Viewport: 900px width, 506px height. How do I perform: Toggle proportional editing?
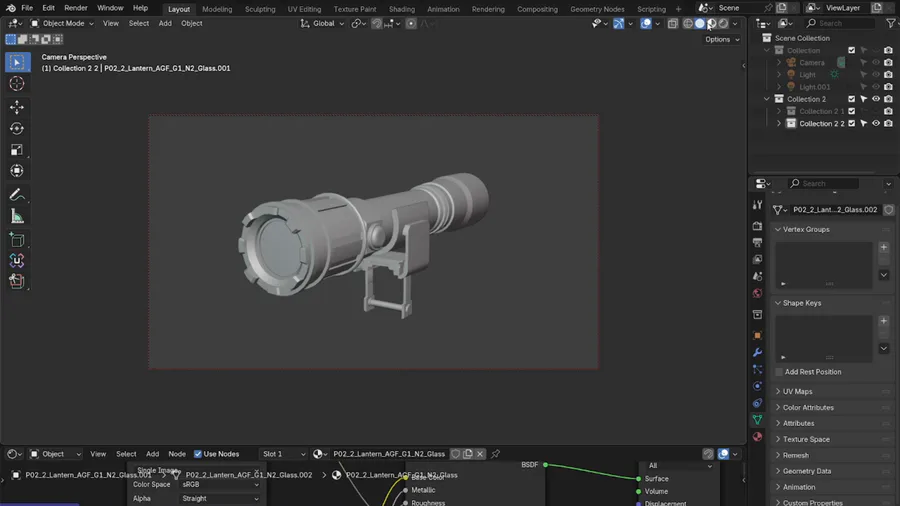[x=411, y=24]
